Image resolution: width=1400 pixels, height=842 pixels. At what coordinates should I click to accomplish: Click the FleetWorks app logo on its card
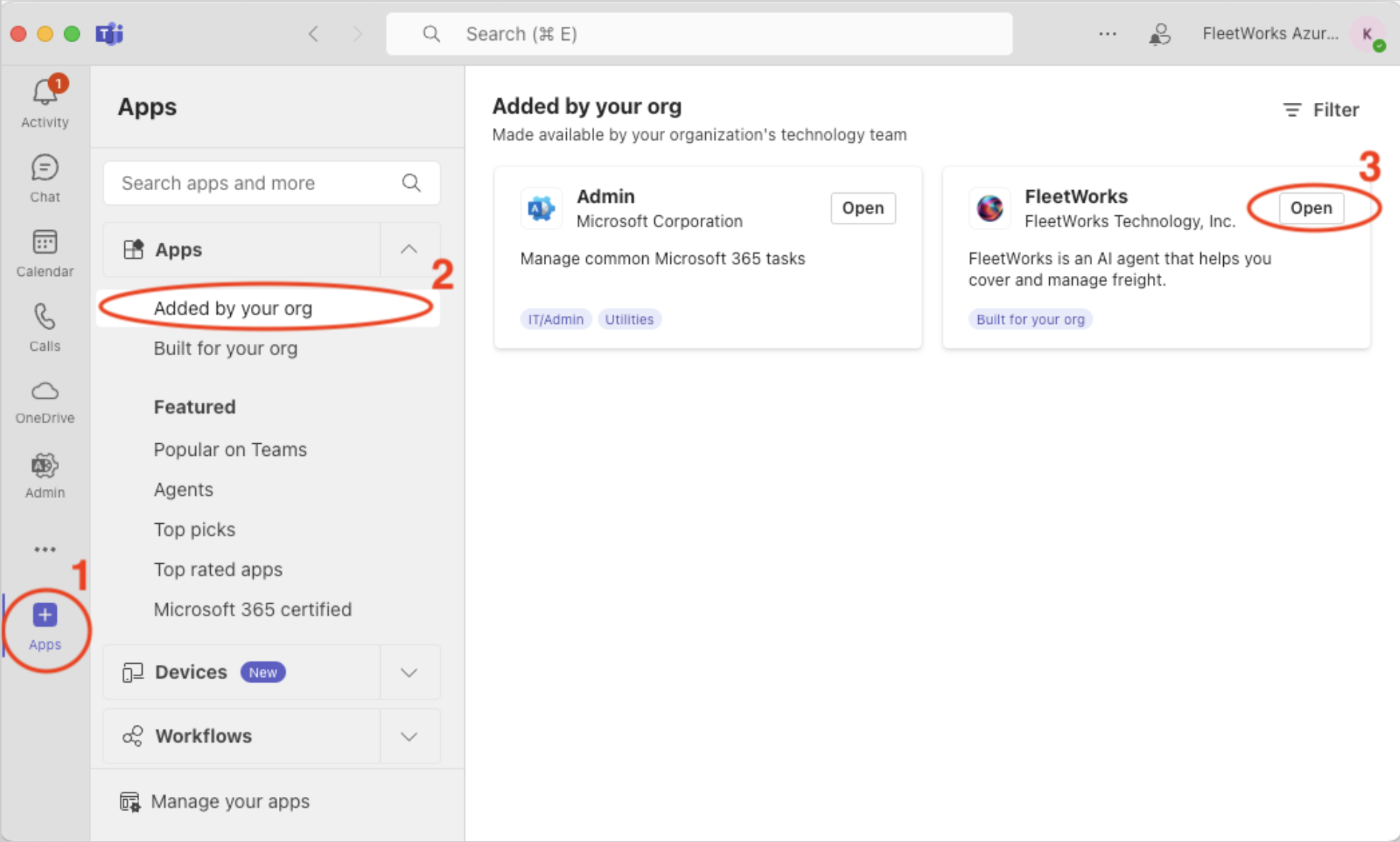[989, 208]
